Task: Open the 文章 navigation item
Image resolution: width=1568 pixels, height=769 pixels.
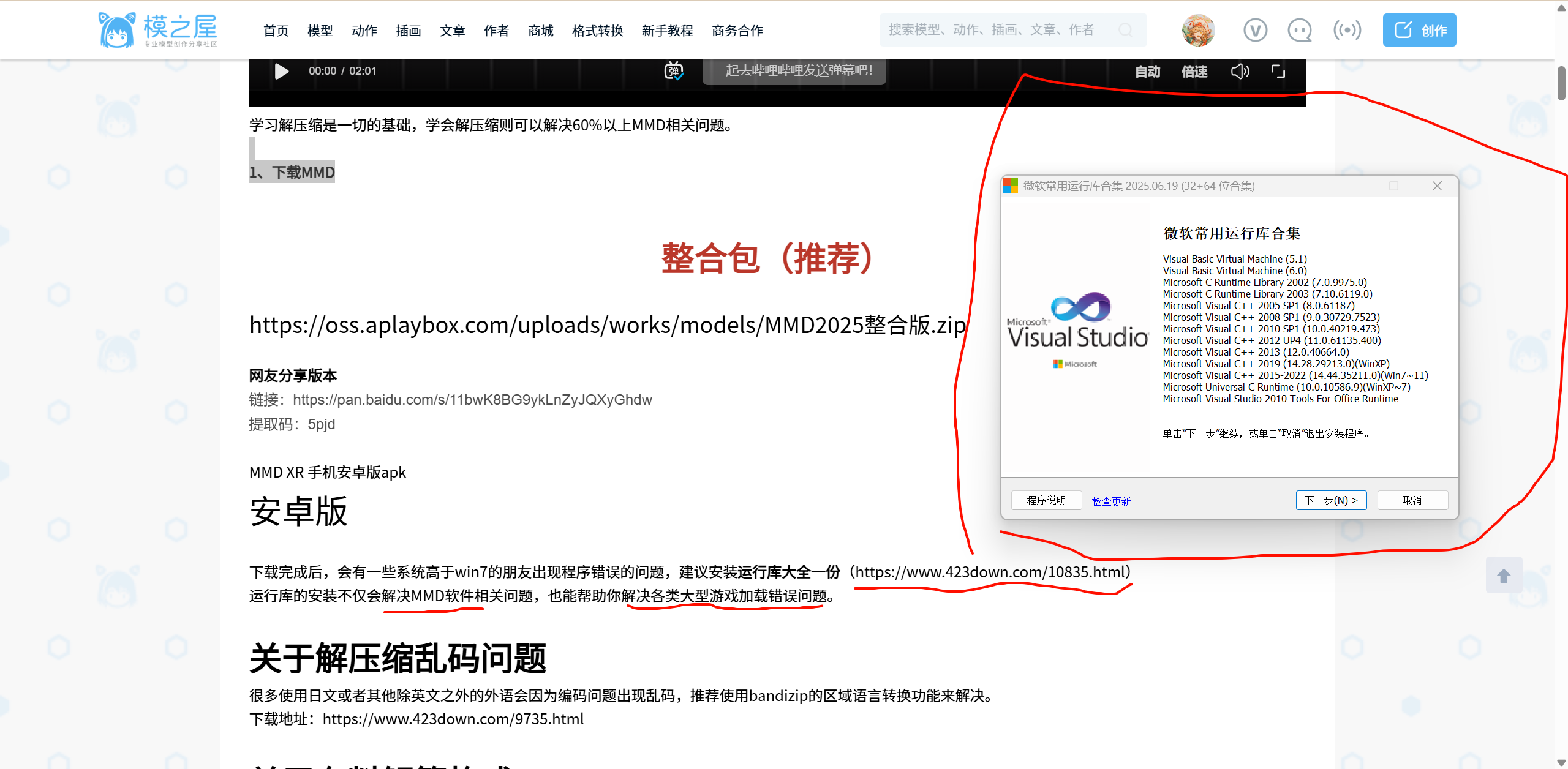Action: click(x=452, y=31)
